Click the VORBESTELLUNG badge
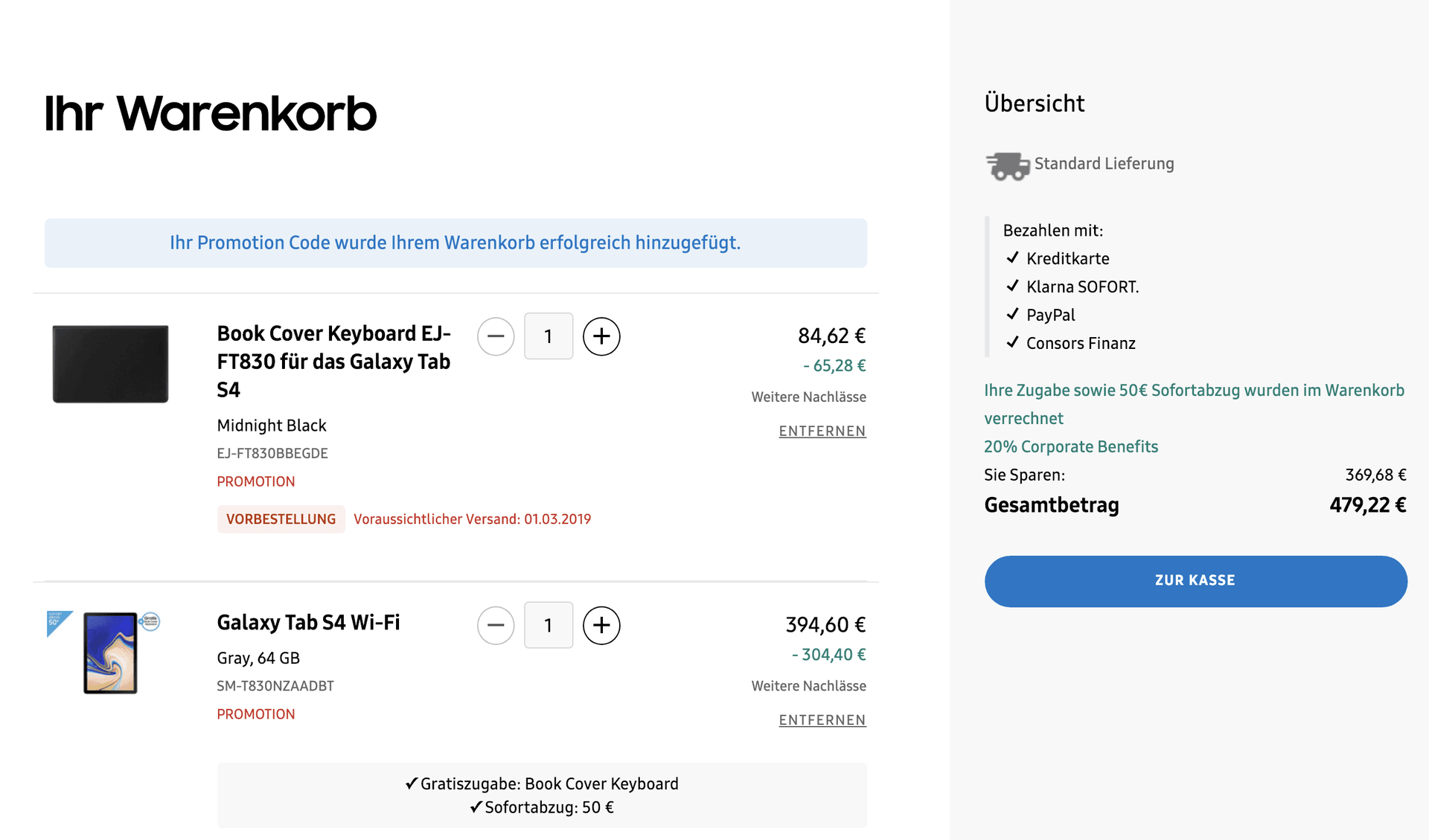This screenshot has height=840, width=1429. tap(281, 519)
